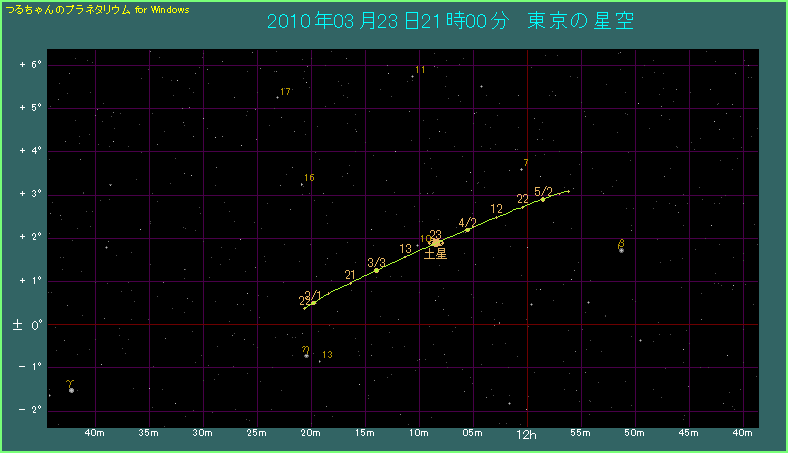Select the 4/2 track position marker
This screenshot has width=788, height=453.
[x=467, y=229]
